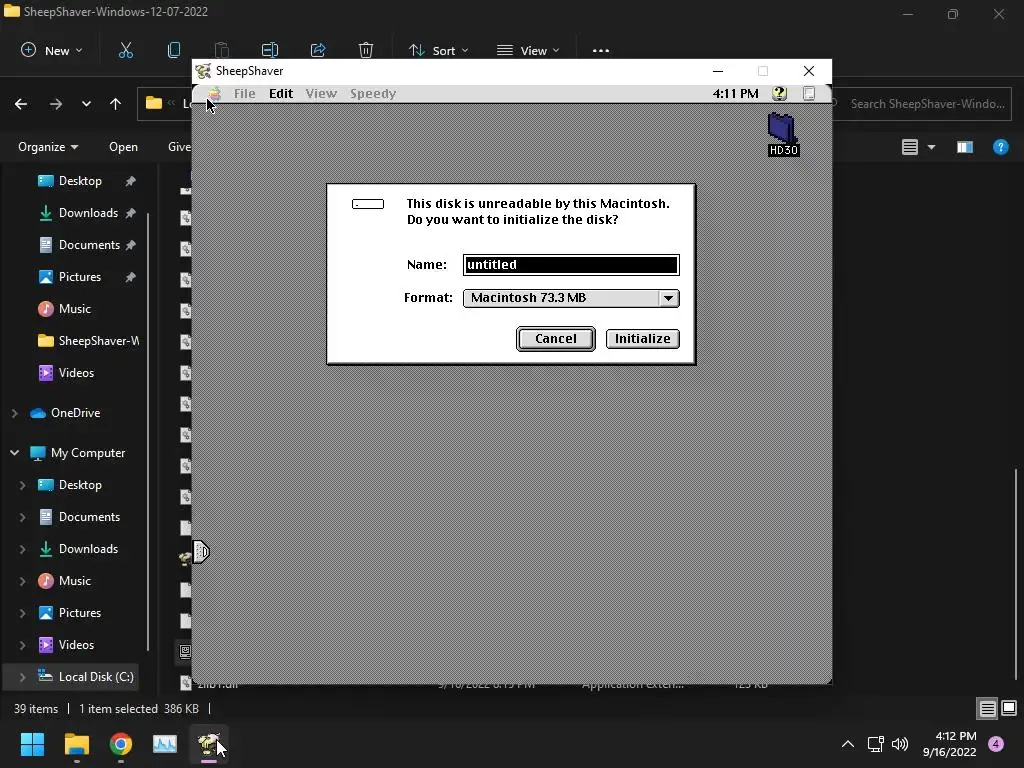Image resolution: width=1024 pixels, height=768 pixels.
Task: Open the Format popup showing Macintosh 73.3 MB
Action: pos(571,298)
